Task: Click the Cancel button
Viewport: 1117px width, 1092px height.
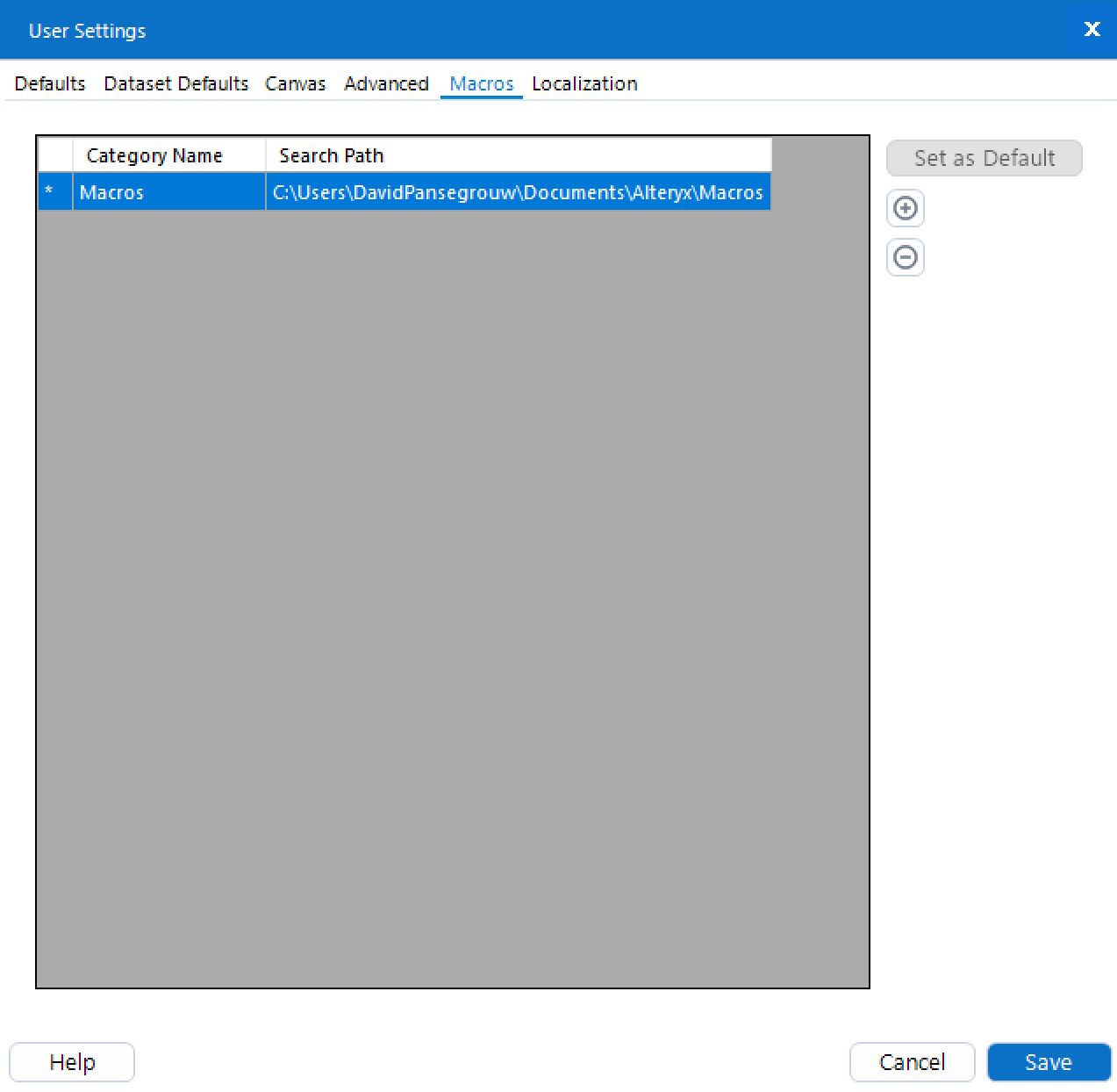Action: point(912,1061)
